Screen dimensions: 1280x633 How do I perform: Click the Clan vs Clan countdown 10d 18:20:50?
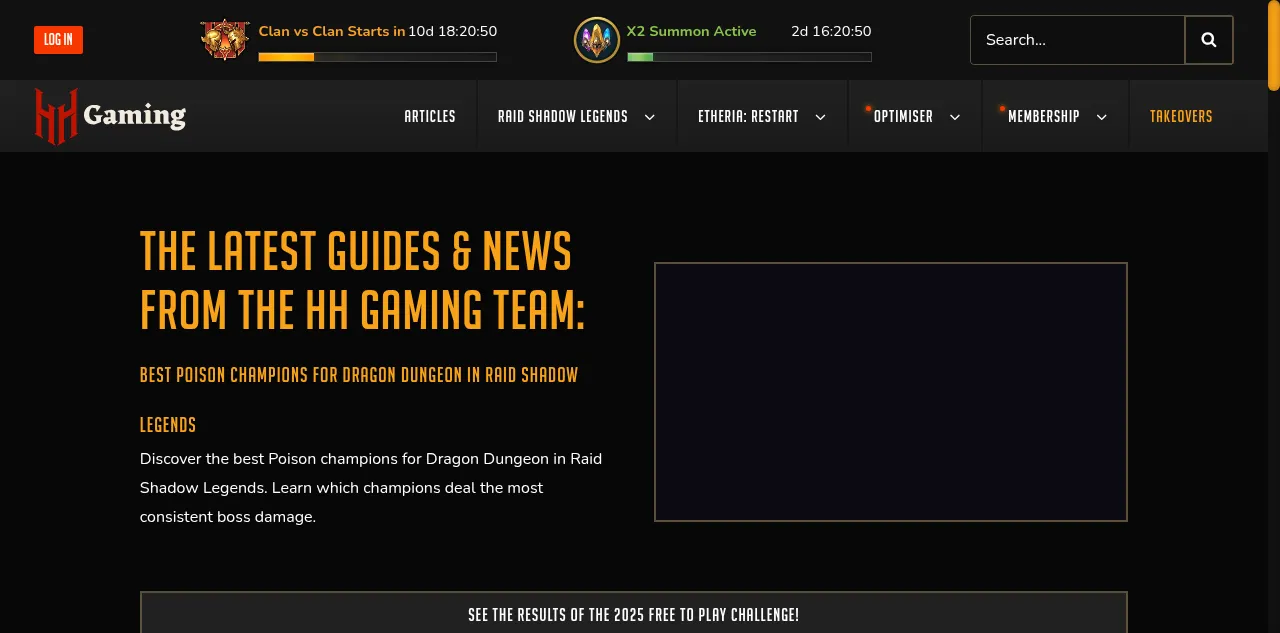point(453,31)
